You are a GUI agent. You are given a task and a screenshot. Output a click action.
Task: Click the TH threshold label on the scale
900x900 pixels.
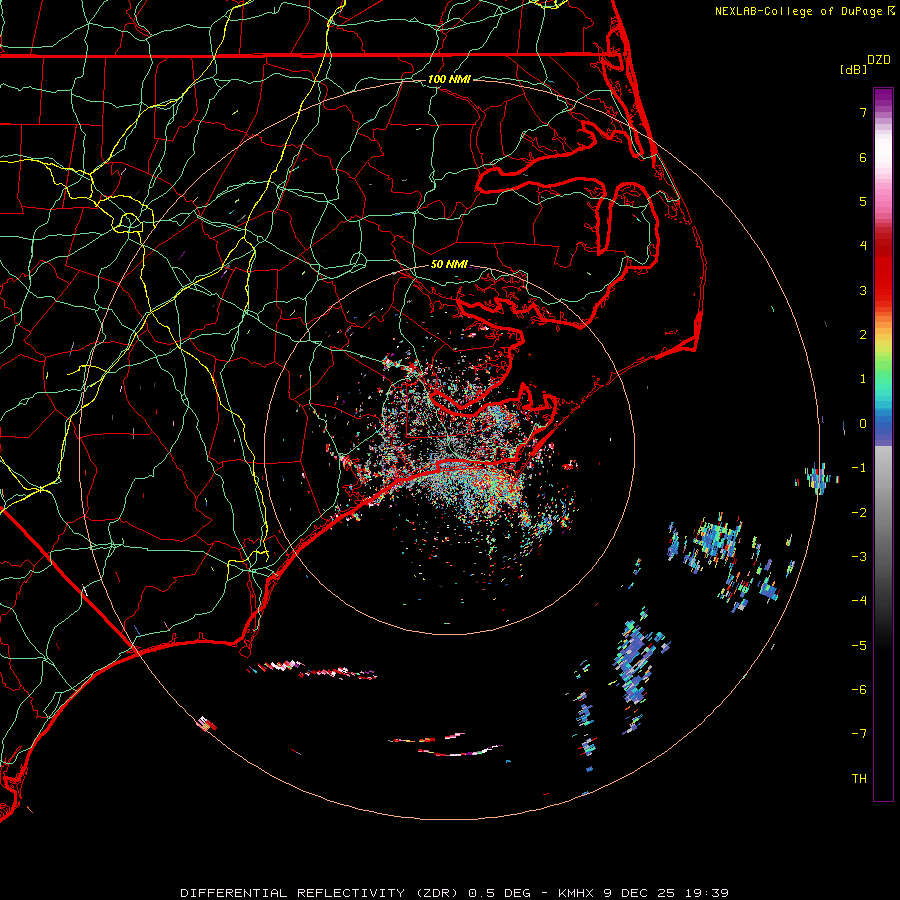tap(859, 779)
